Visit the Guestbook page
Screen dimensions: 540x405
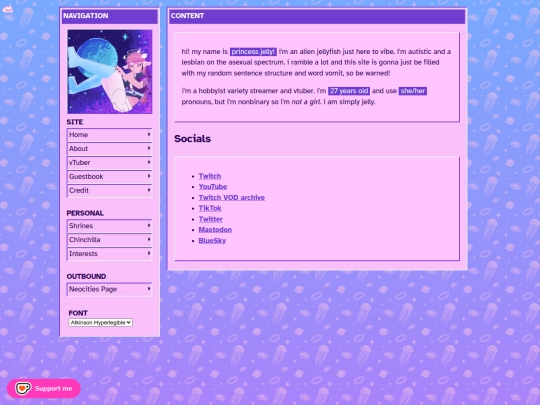click(x=109, y=176)
